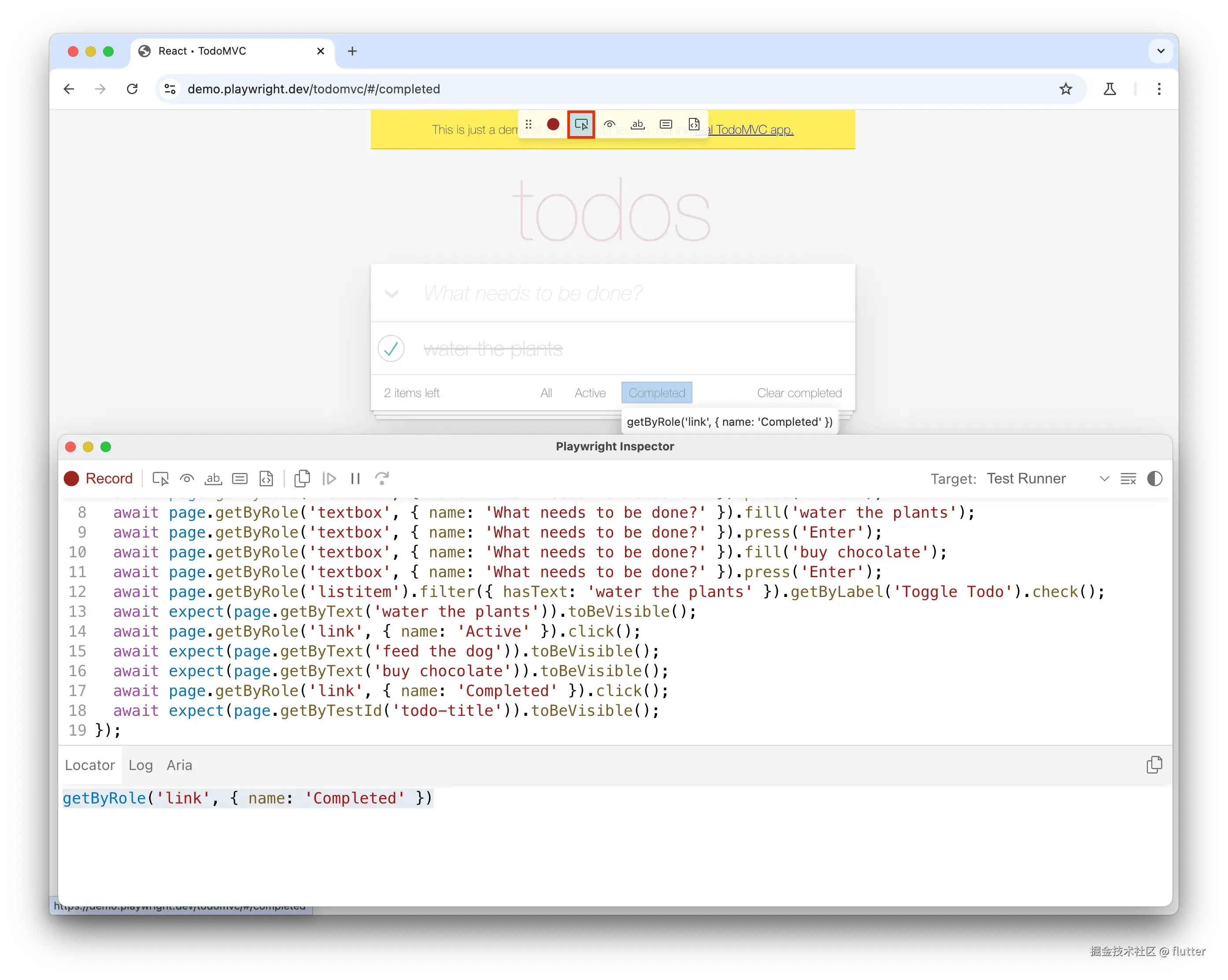Click Assert value icon in Inspector toolbar

click(240, 479)
